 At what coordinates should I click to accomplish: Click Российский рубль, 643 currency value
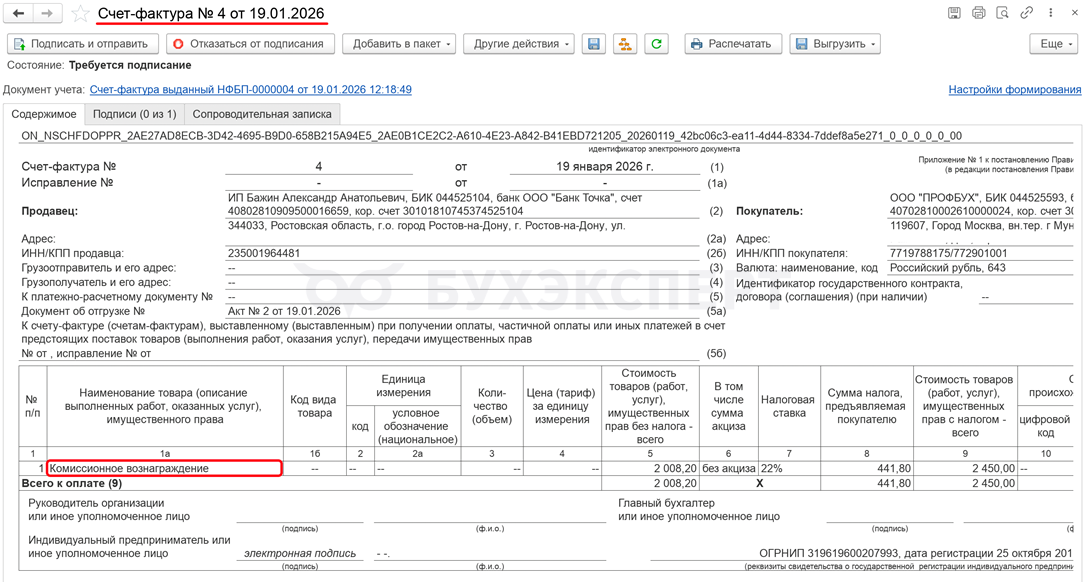[x=948, y=268]
